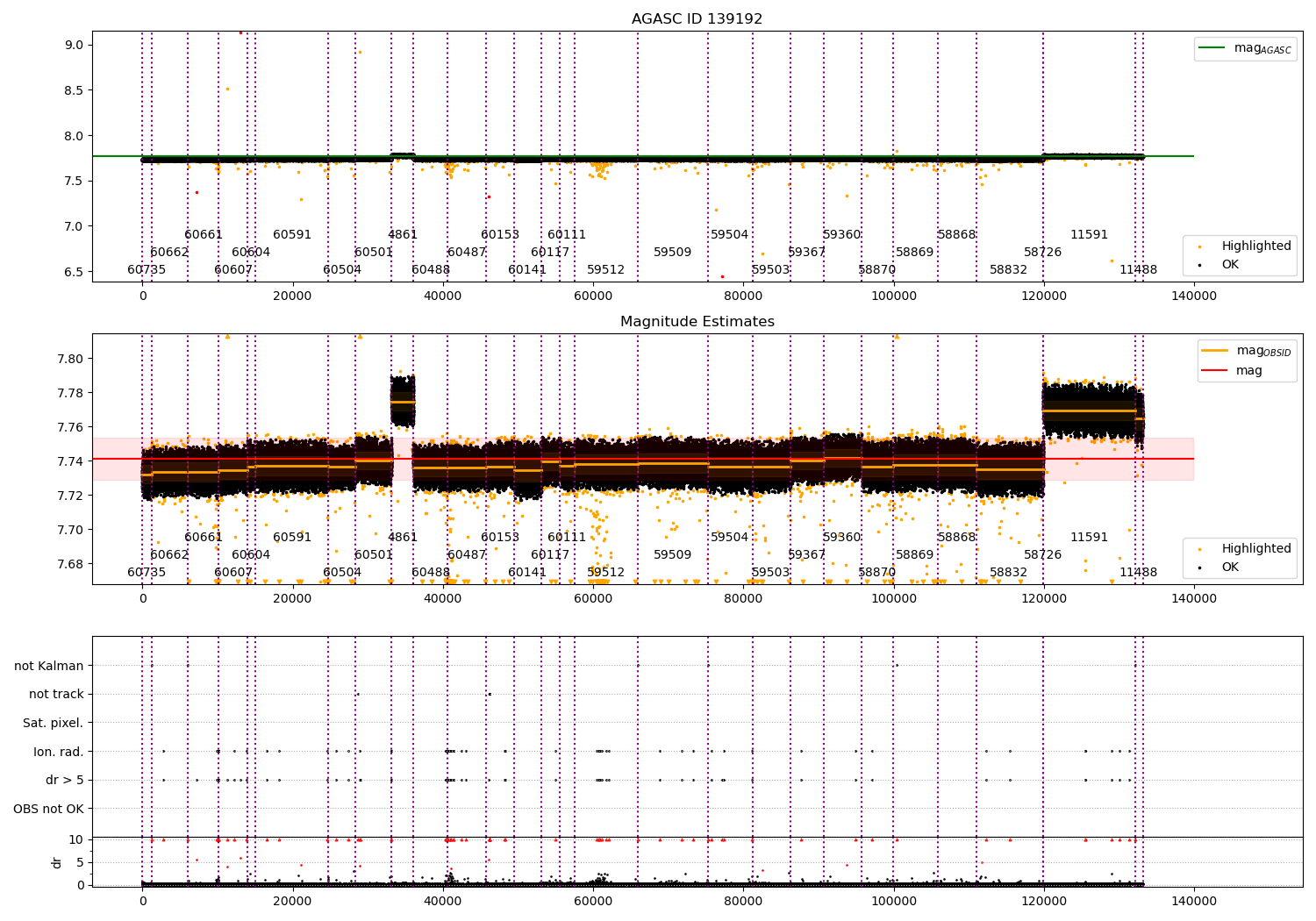Click the 'AGASC ID 139192' plot title
This screenshot has height=921, width=1316.
click(x=697, y=19)
